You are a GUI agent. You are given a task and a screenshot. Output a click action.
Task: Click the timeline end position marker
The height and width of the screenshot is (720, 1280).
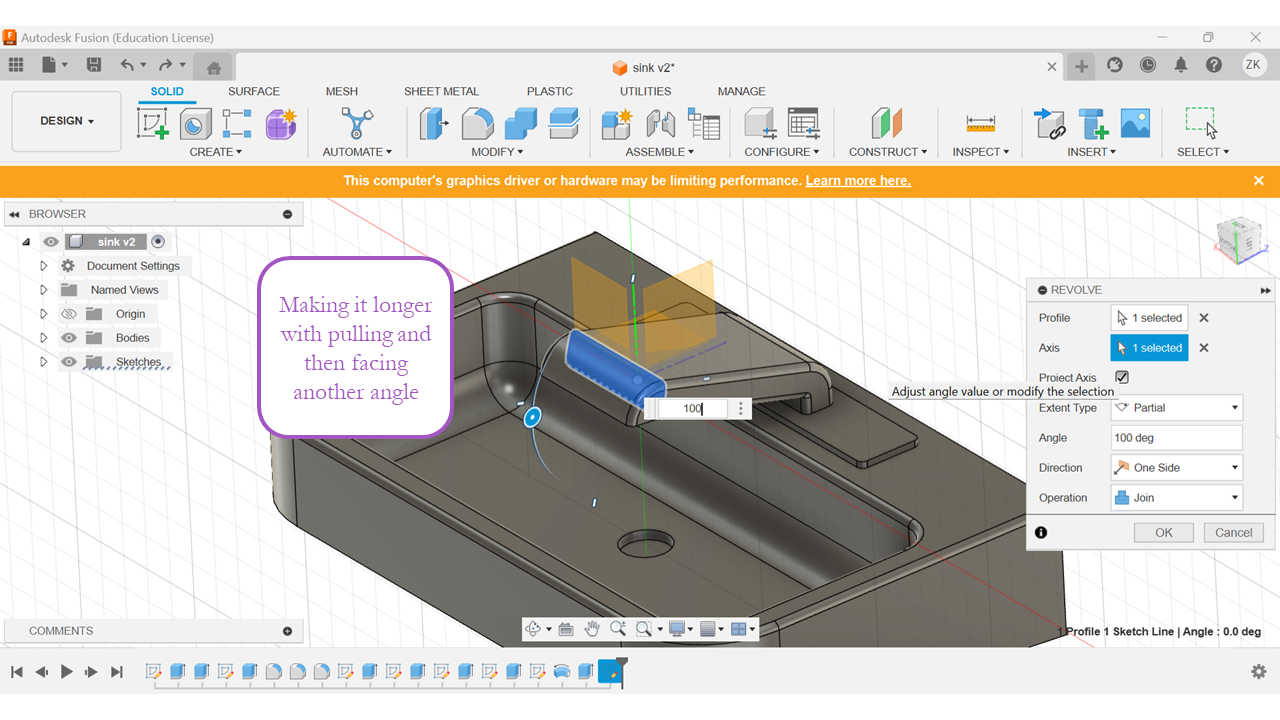click(621, 671)
